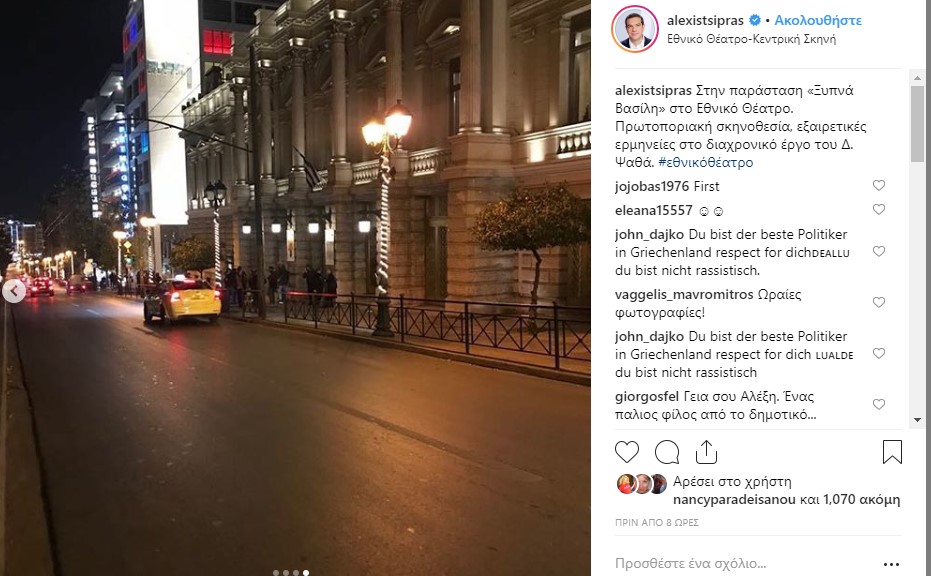Open the #εθνικόθέατρο hashtag
The height and width of the screenshot is (576, 931).
705,162
